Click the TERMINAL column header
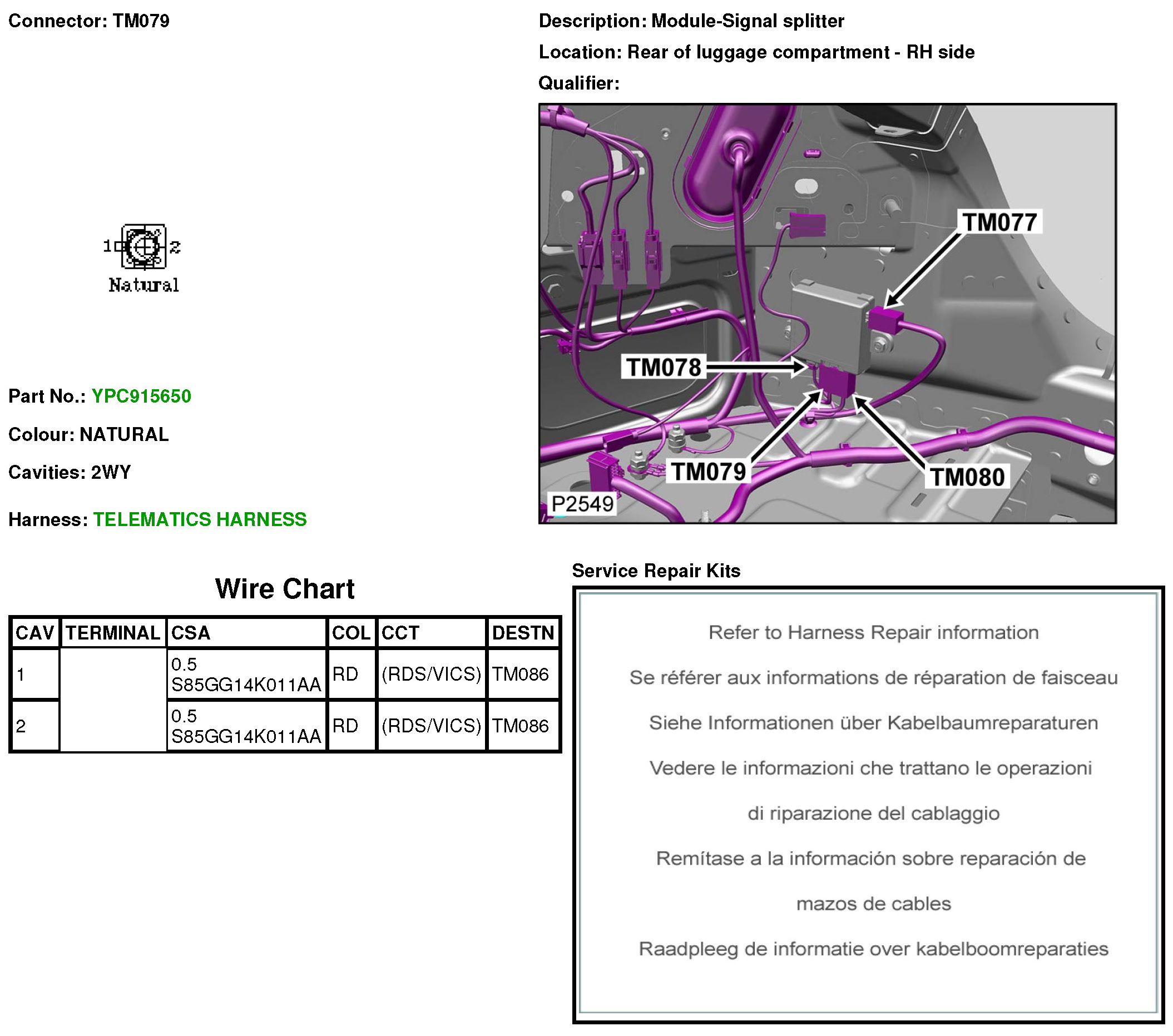The image size is (1173, 1036). [x=112, y=633]
